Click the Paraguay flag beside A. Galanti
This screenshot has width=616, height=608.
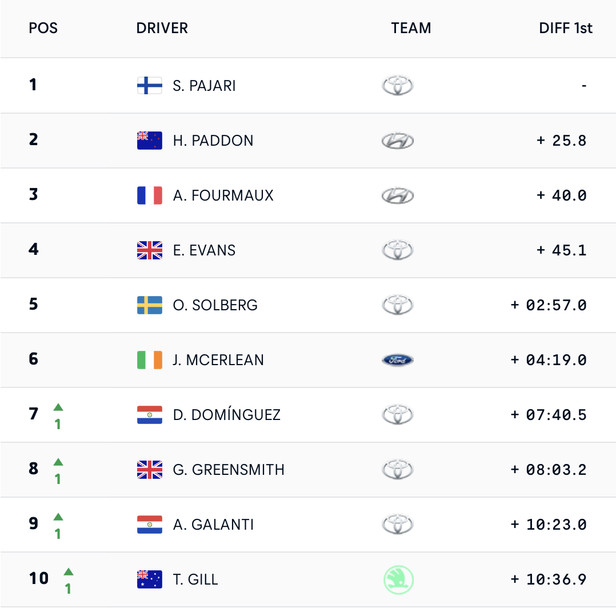click(x=149, y=524)
